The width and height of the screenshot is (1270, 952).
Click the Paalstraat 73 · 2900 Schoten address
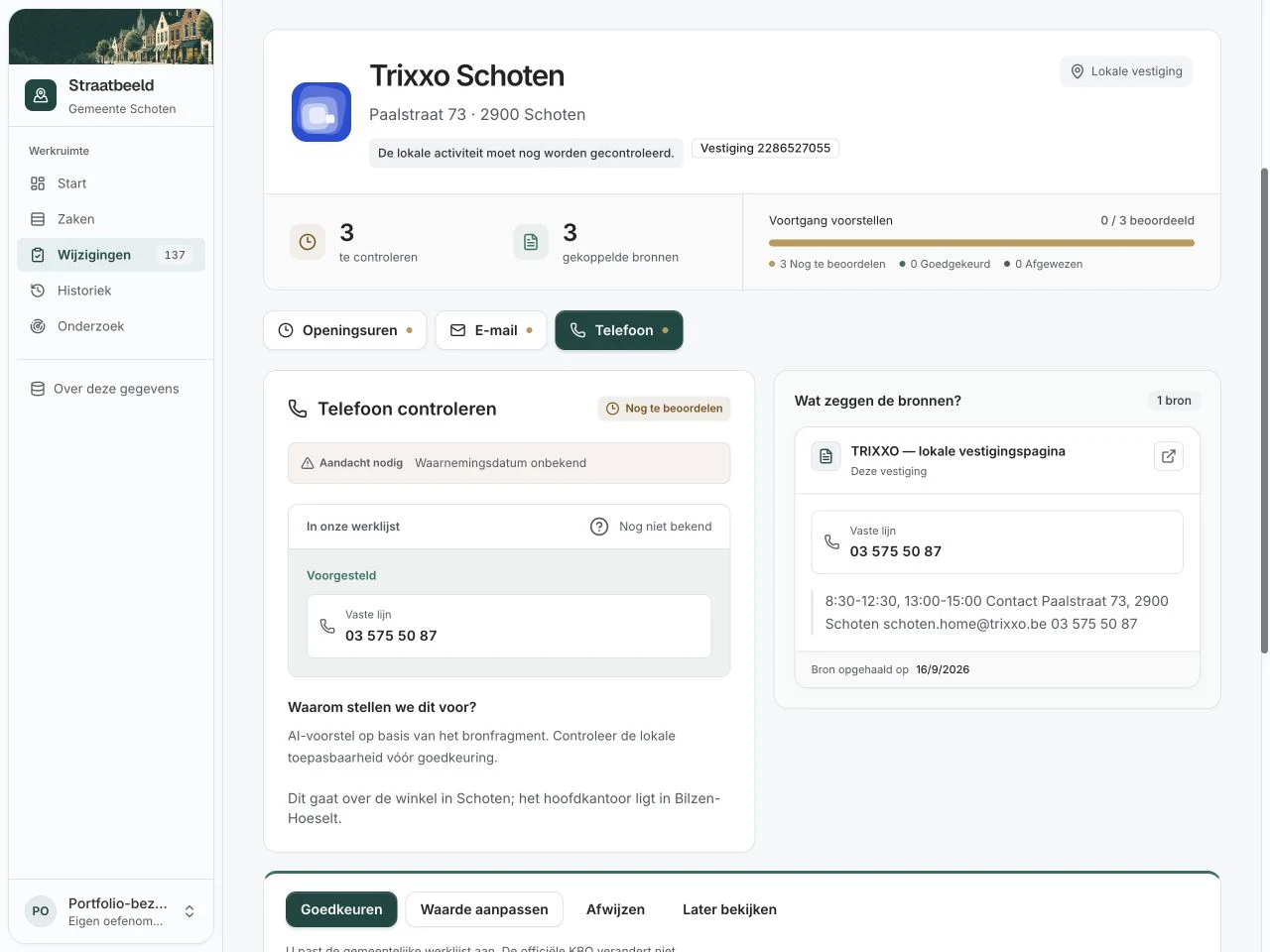point(477,114)
